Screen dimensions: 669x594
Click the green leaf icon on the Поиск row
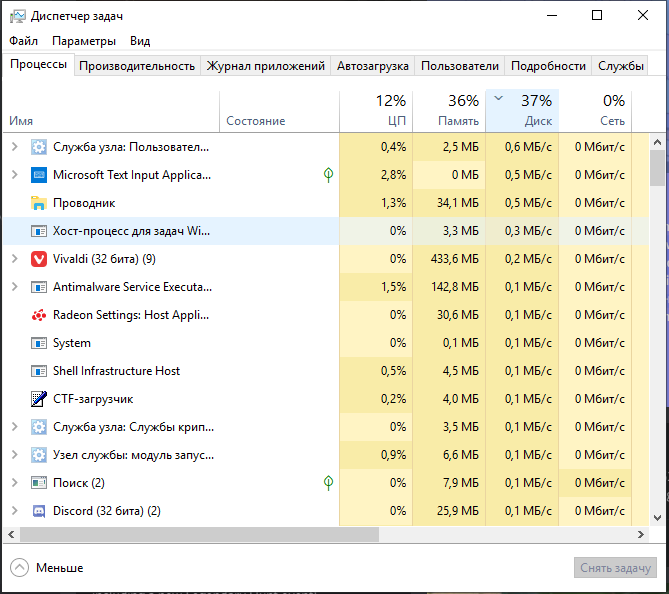click(329, 483)
